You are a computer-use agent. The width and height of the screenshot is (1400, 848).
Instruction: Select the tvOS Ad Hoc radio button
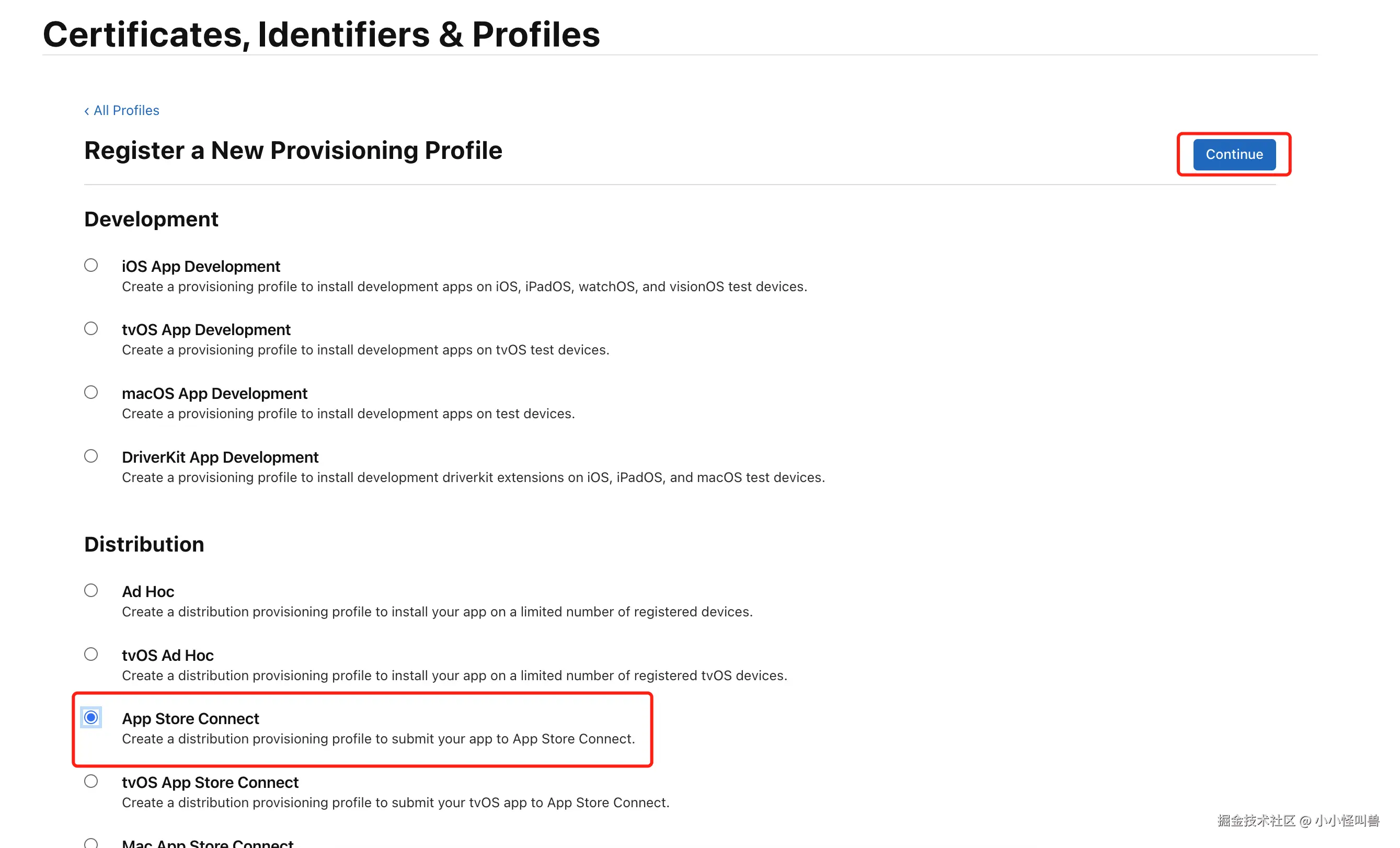[91, 654]
